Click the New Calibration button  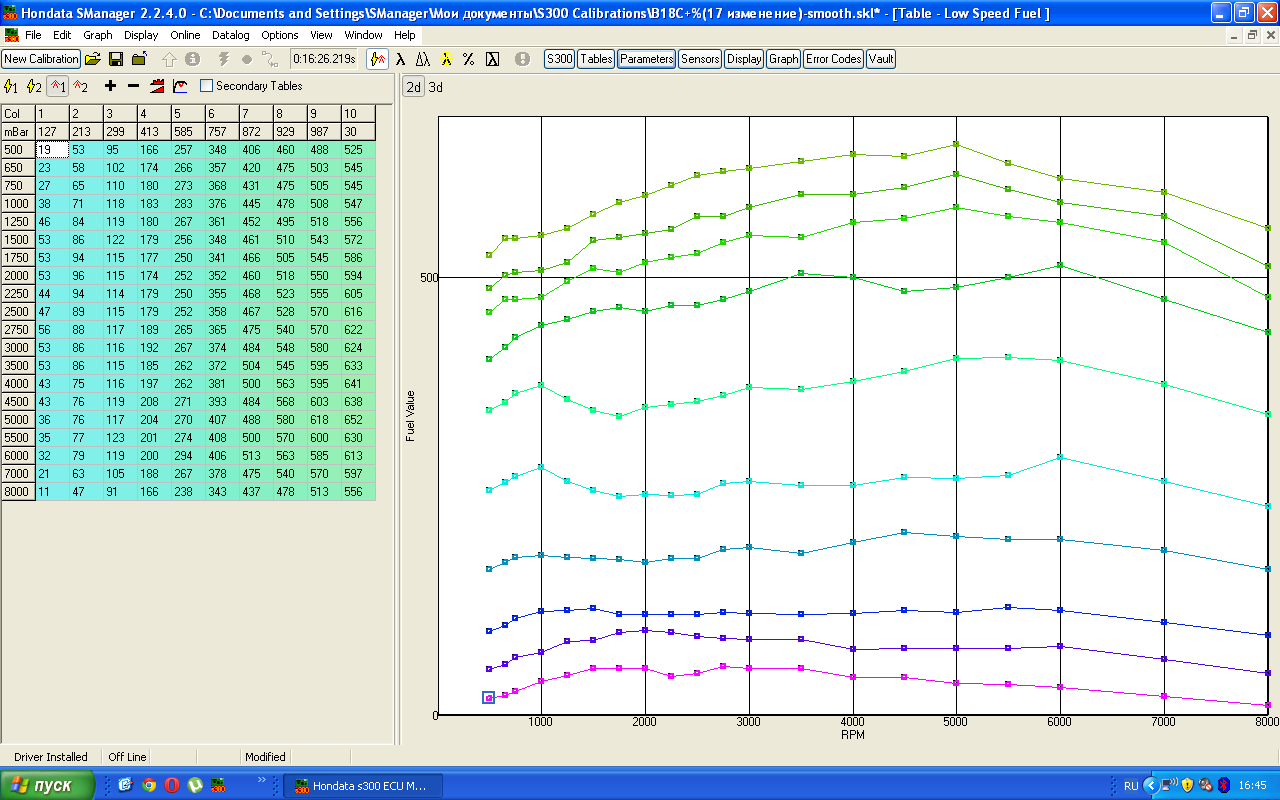point(41,59)
